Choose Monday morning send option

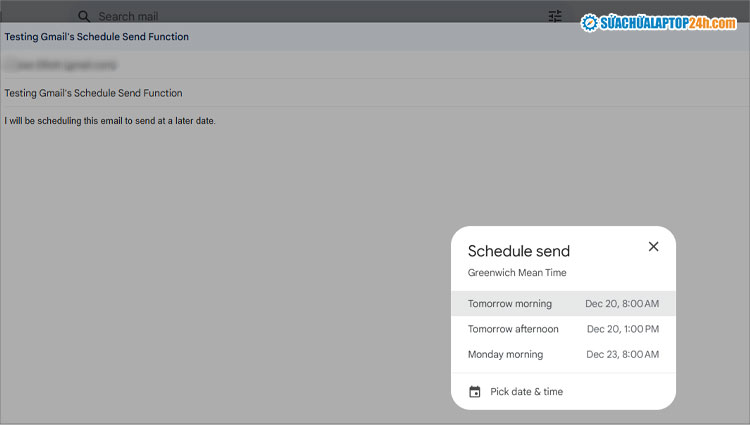click(x=563, y=354)
